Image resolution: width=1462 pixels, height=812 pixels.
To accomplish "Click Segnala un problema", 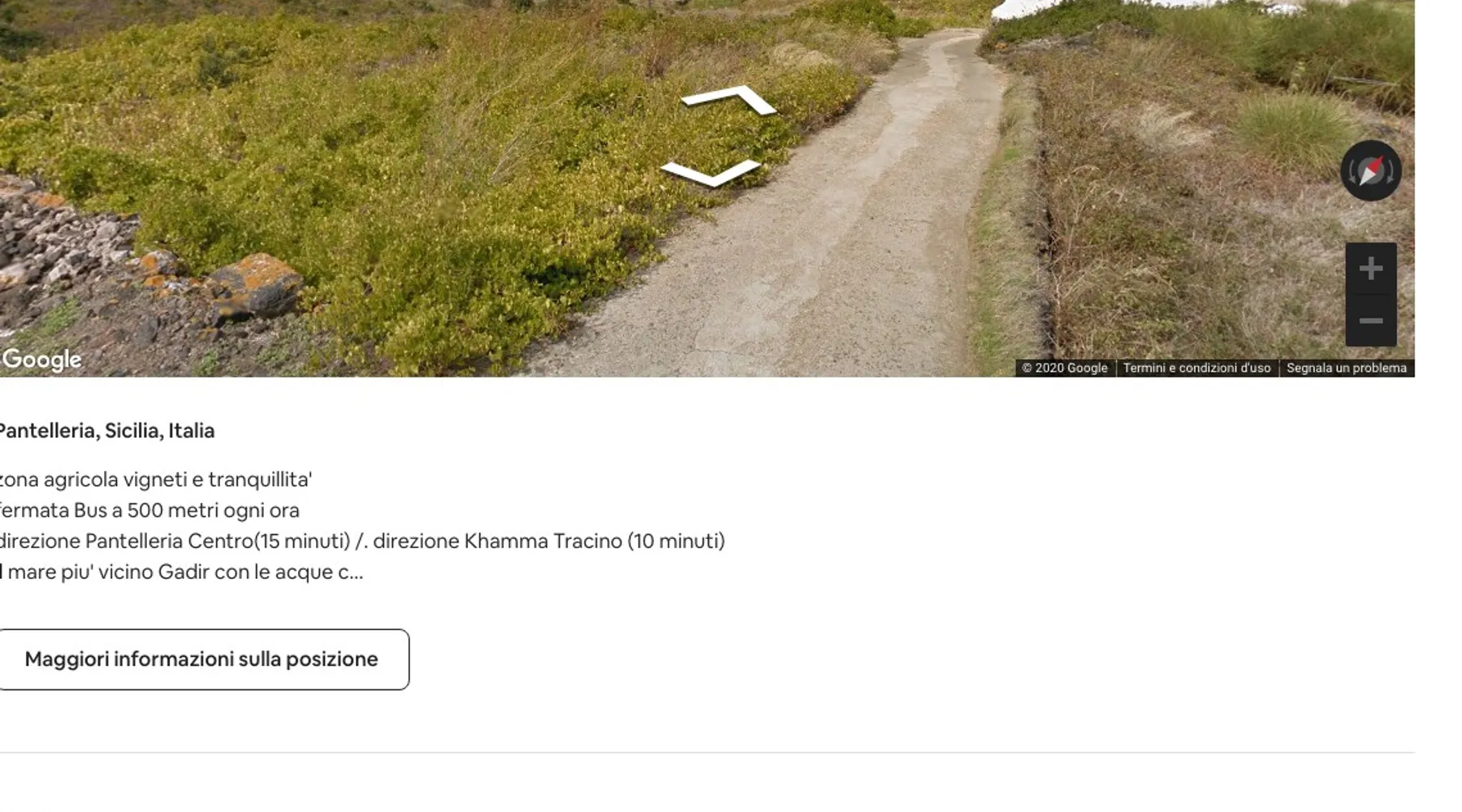I will pyautogui.click(x=1346, y=368).
